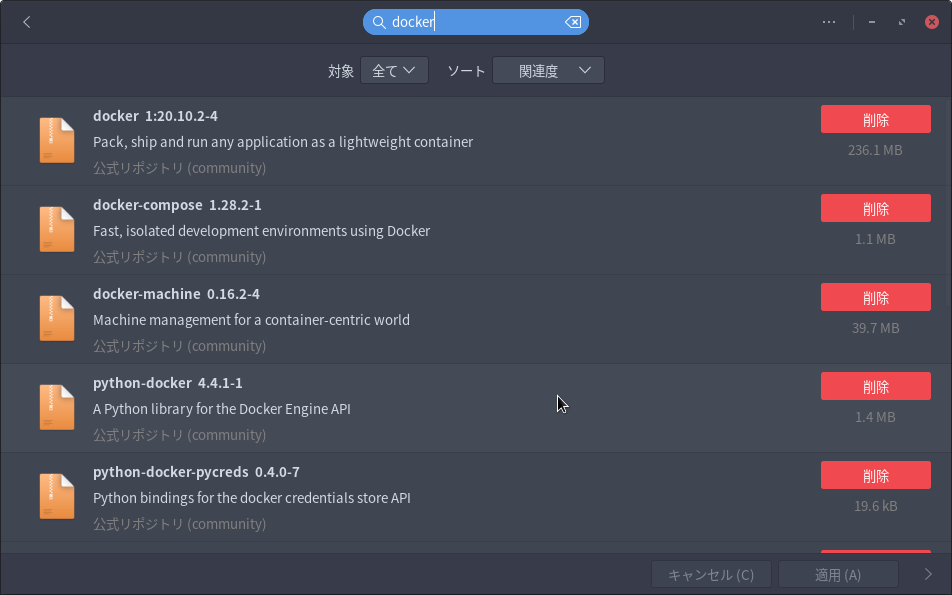Click the 適用 (A) button
Image resolution: width=952 pixels, height=595 pixels.
point(838,574)
